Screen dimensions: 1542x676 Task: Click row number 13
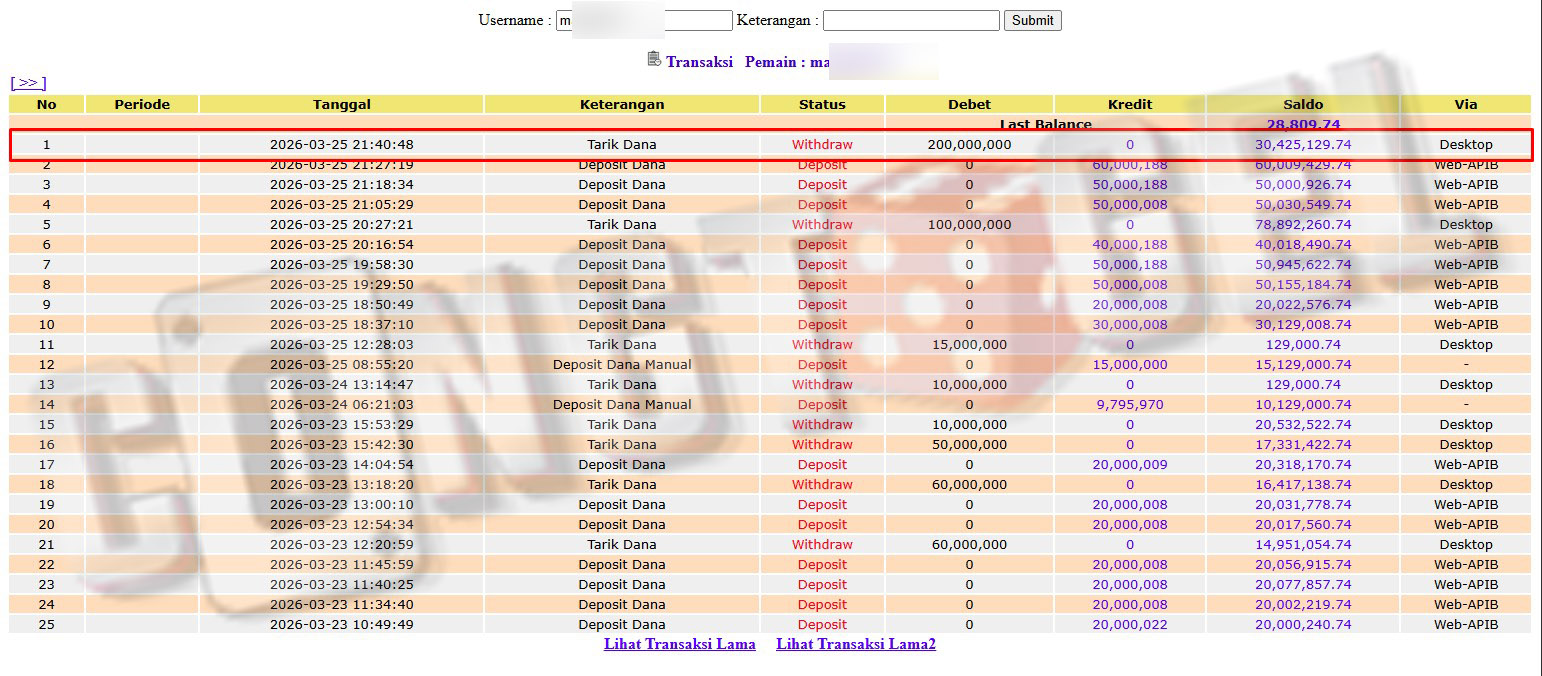click(x=47, y=385)
